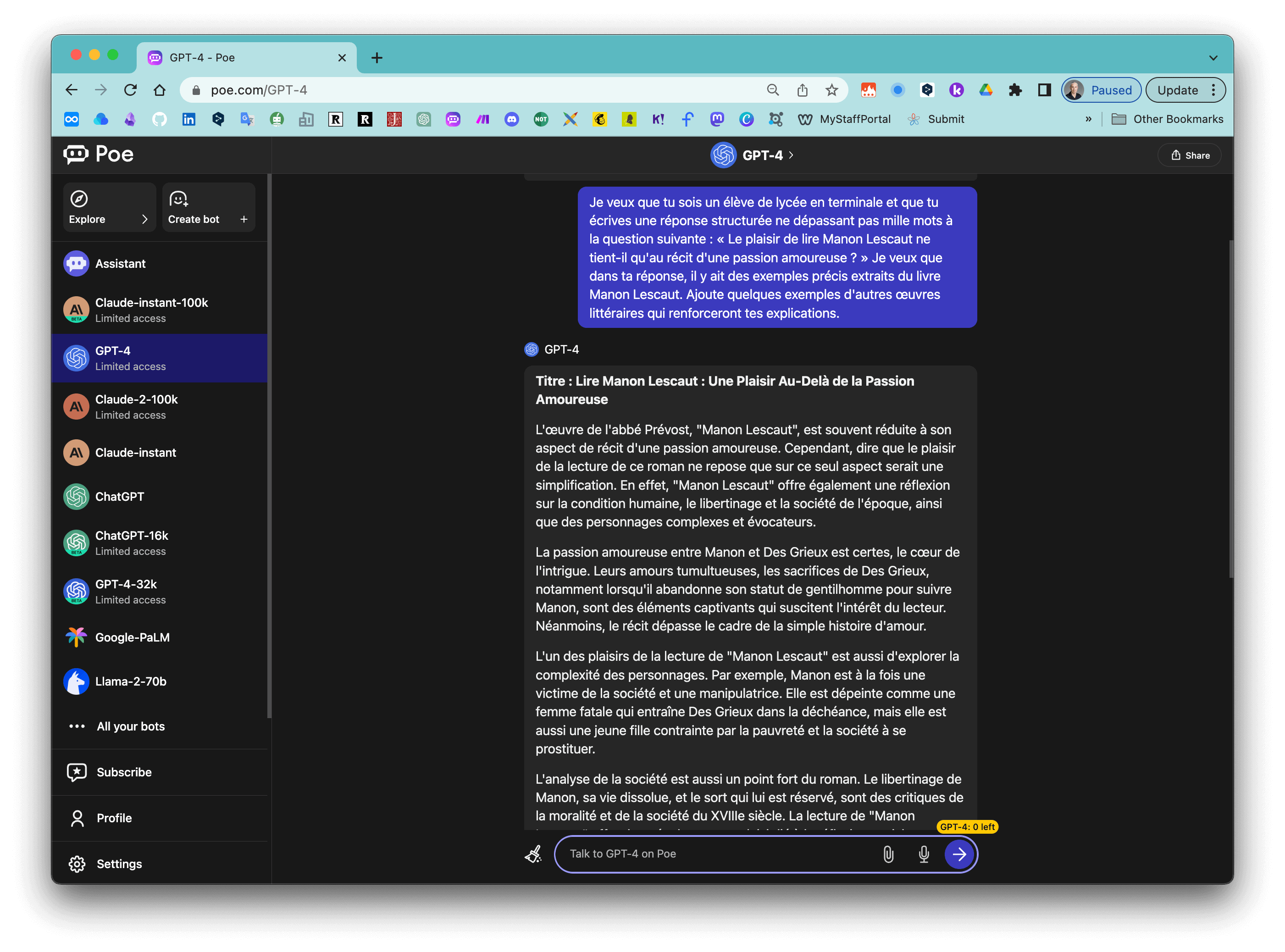
Task: Click the GPT-4 chat header title
Action: [752, 155]
